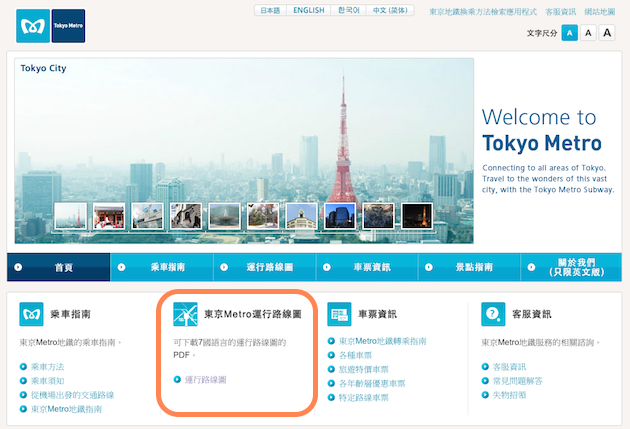630x429 pixels.
Task: Select the red temple gate thumbnail
Action: pos(109,216)
